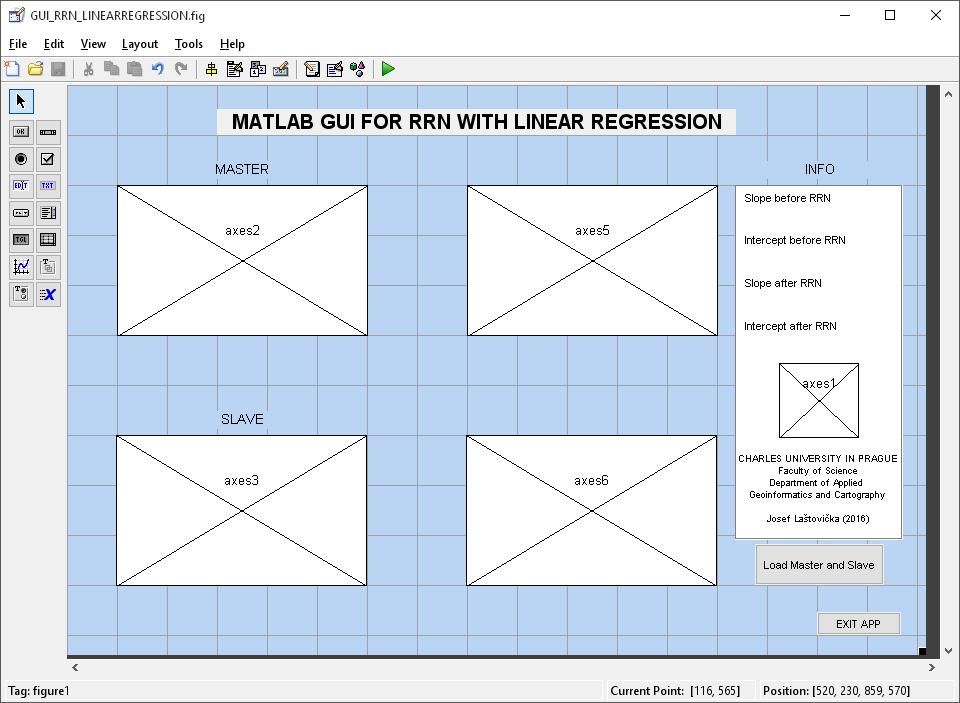Open the Edit menu
960x703 pixels.
54,44
